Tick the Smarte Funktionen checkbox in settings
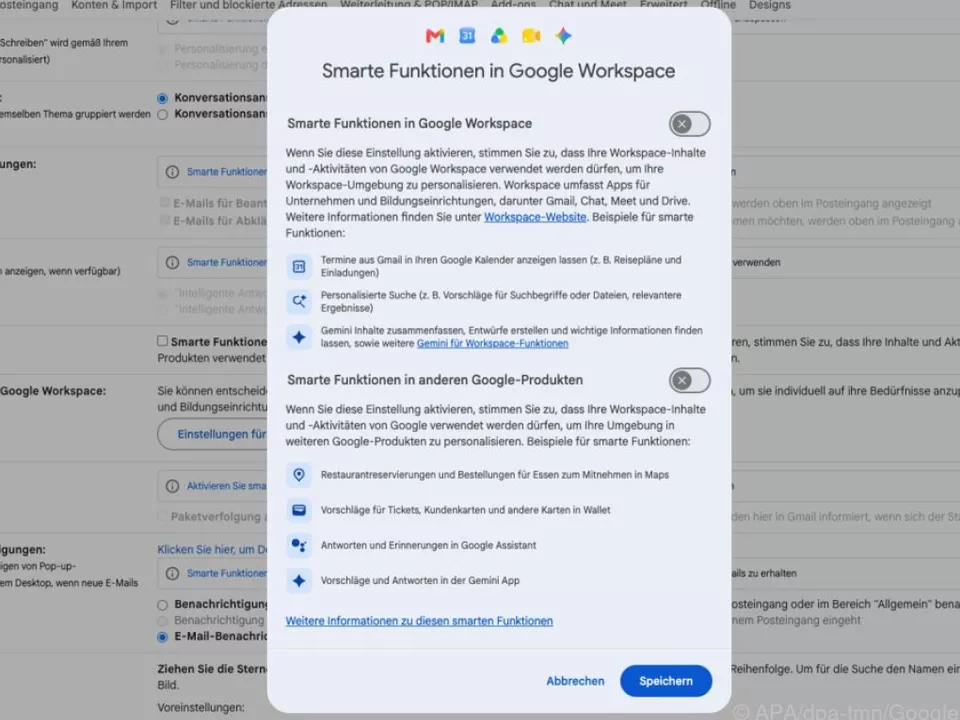 (162, 341)
